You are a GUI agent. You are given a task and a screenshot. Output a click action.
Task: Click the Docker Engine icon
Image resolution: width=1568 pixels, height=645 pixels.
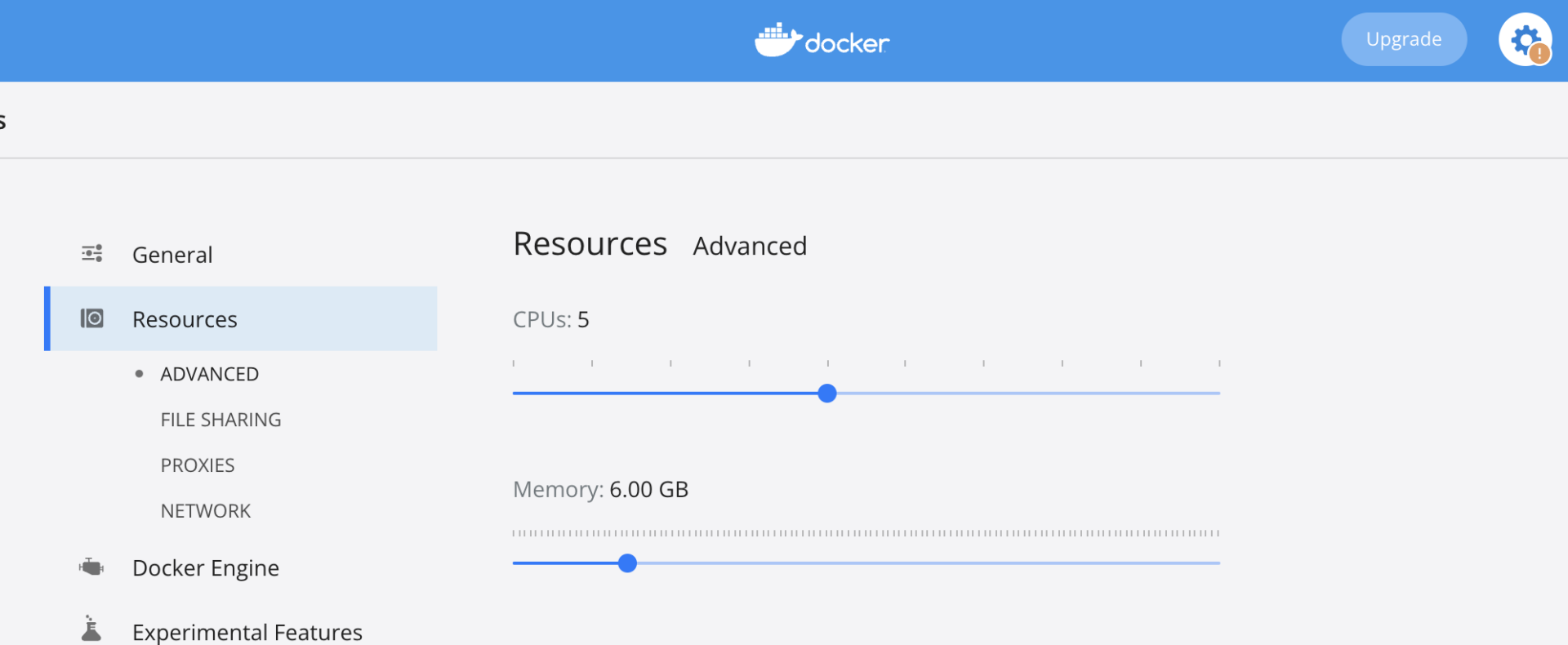click(91, 567)
